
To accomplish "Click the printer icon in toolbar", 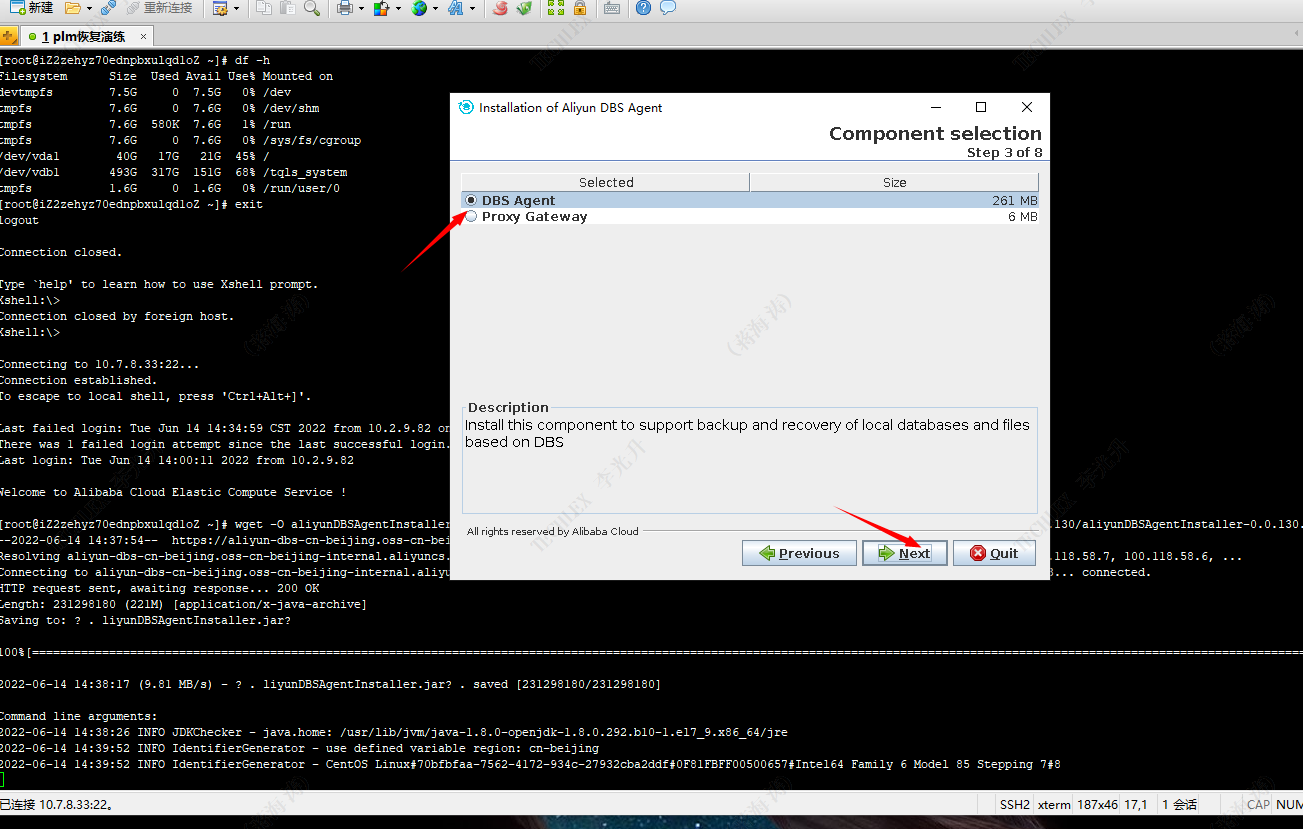I will tap(344, 8).
